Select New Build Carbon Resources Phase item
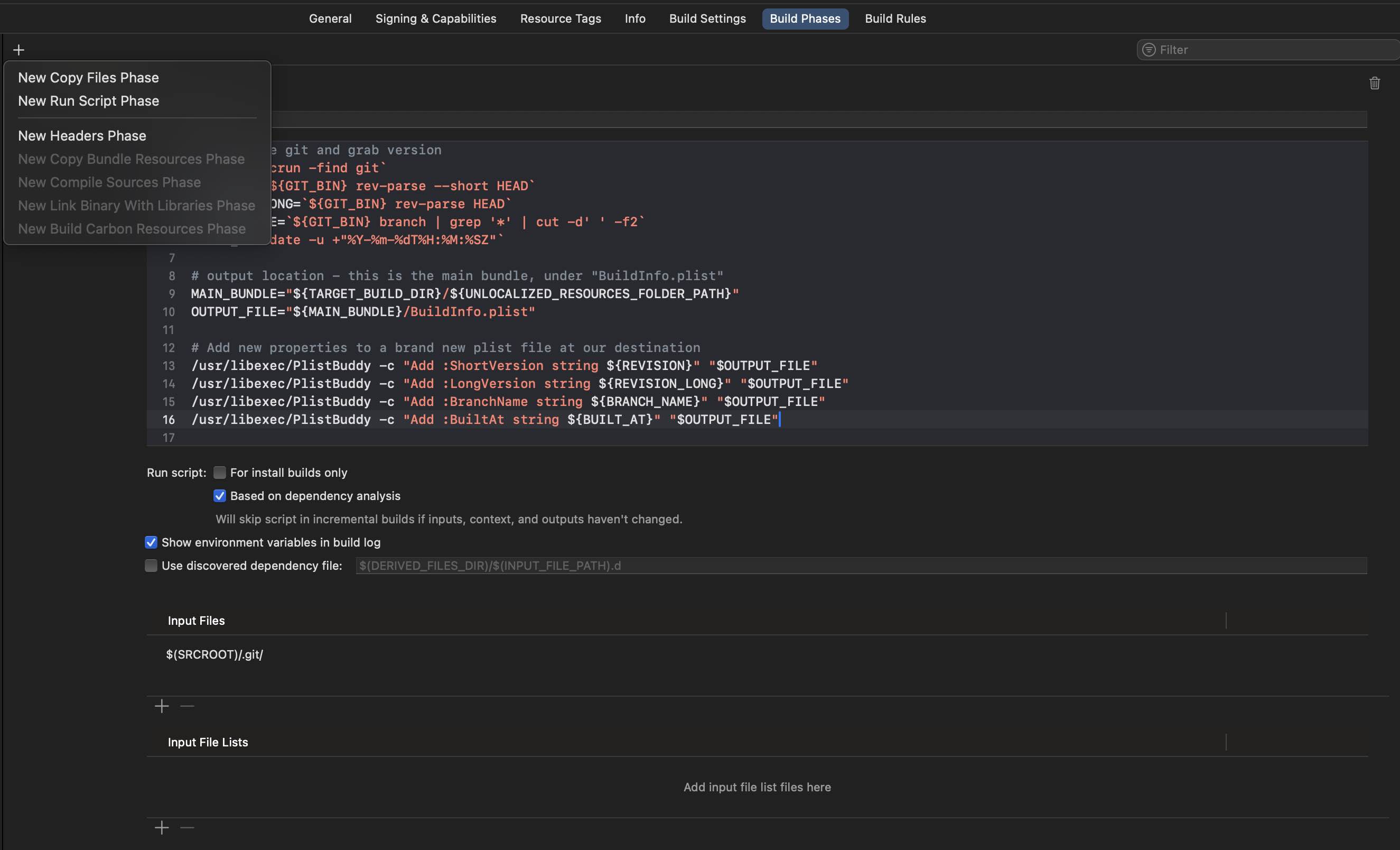The image size is (1400, 850). coord(132,229)
